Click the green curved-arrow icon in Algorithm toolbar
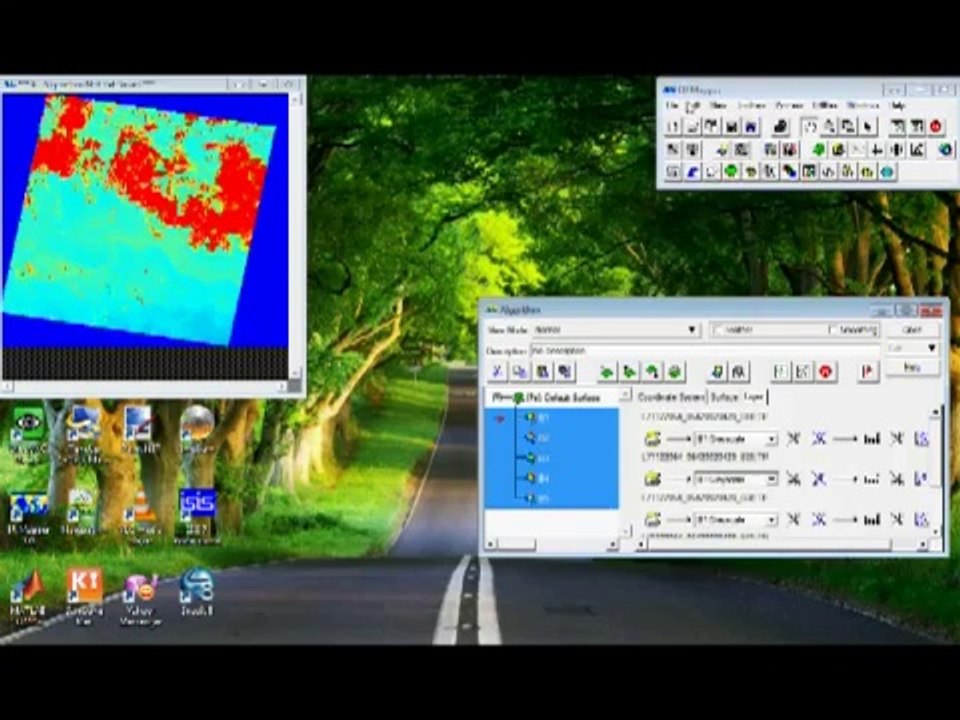This screenshot has width=960, height=720. [x=652, y=371]
